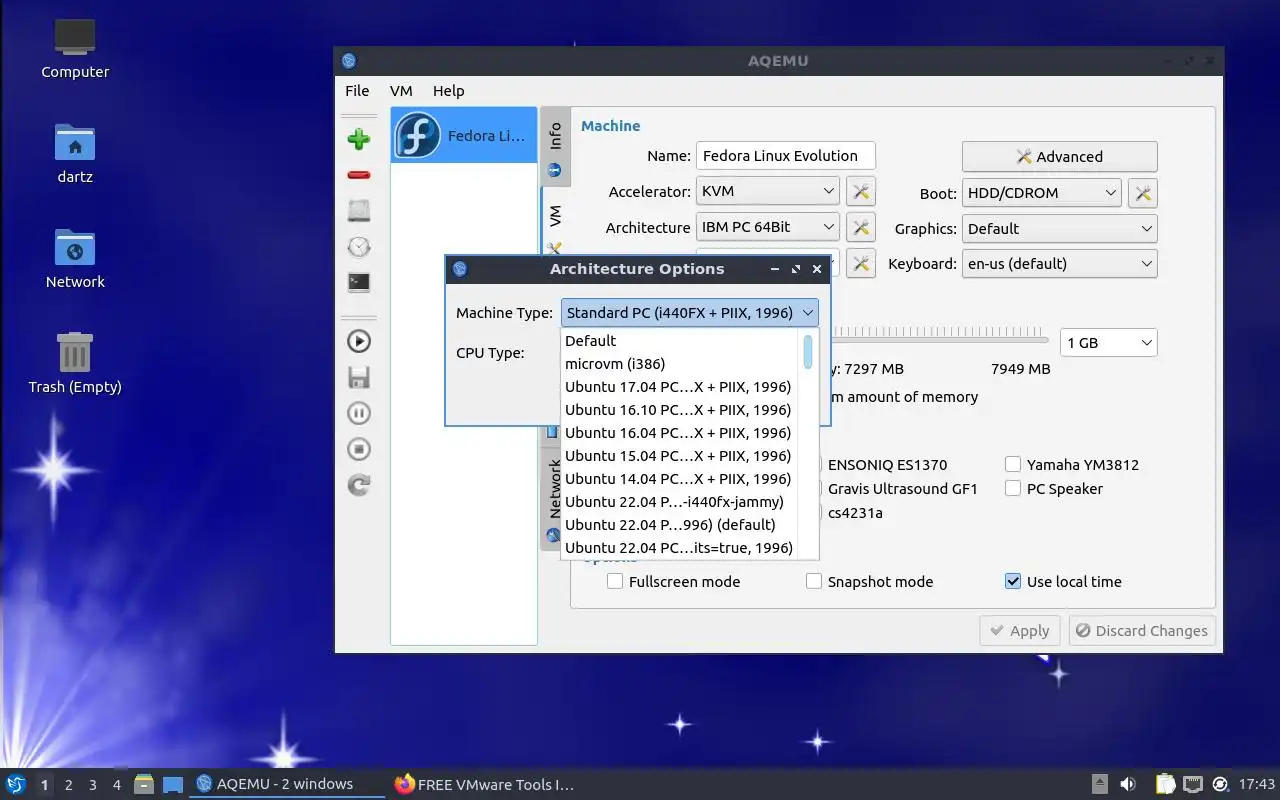Toggle Snapshot mode checkbox
The height and width of the screenshot is (800, 1280).
point(814,581)
